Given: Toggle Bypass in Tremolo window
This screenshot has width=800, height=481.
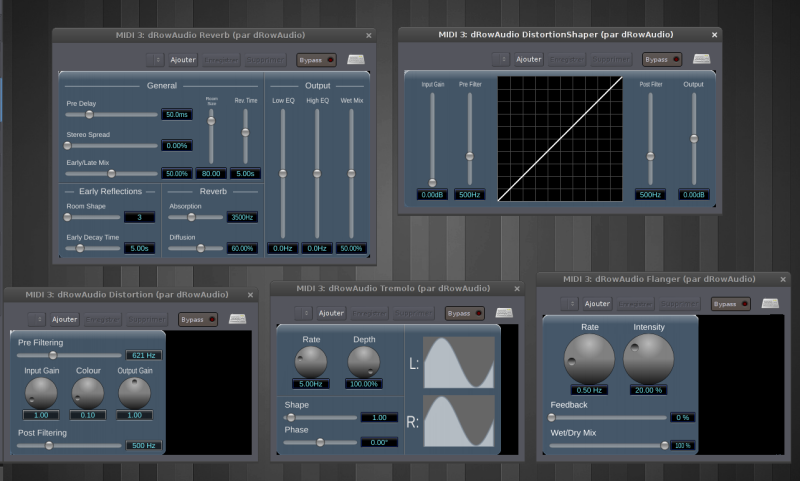Looking at the screenshot, I should [465, 313].
